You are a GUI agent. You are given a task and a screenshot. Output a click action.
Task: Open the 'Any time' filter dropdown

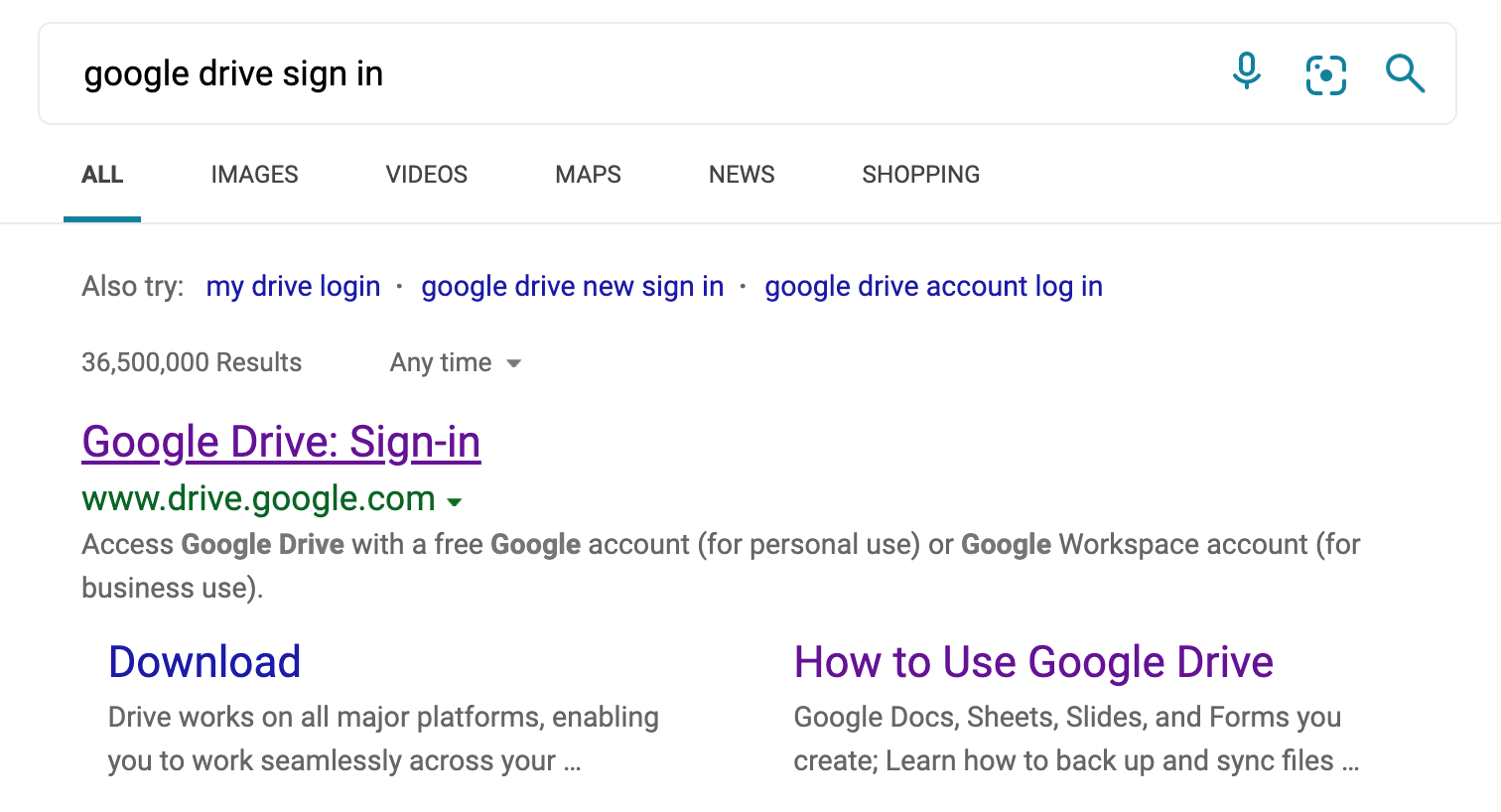456,363
